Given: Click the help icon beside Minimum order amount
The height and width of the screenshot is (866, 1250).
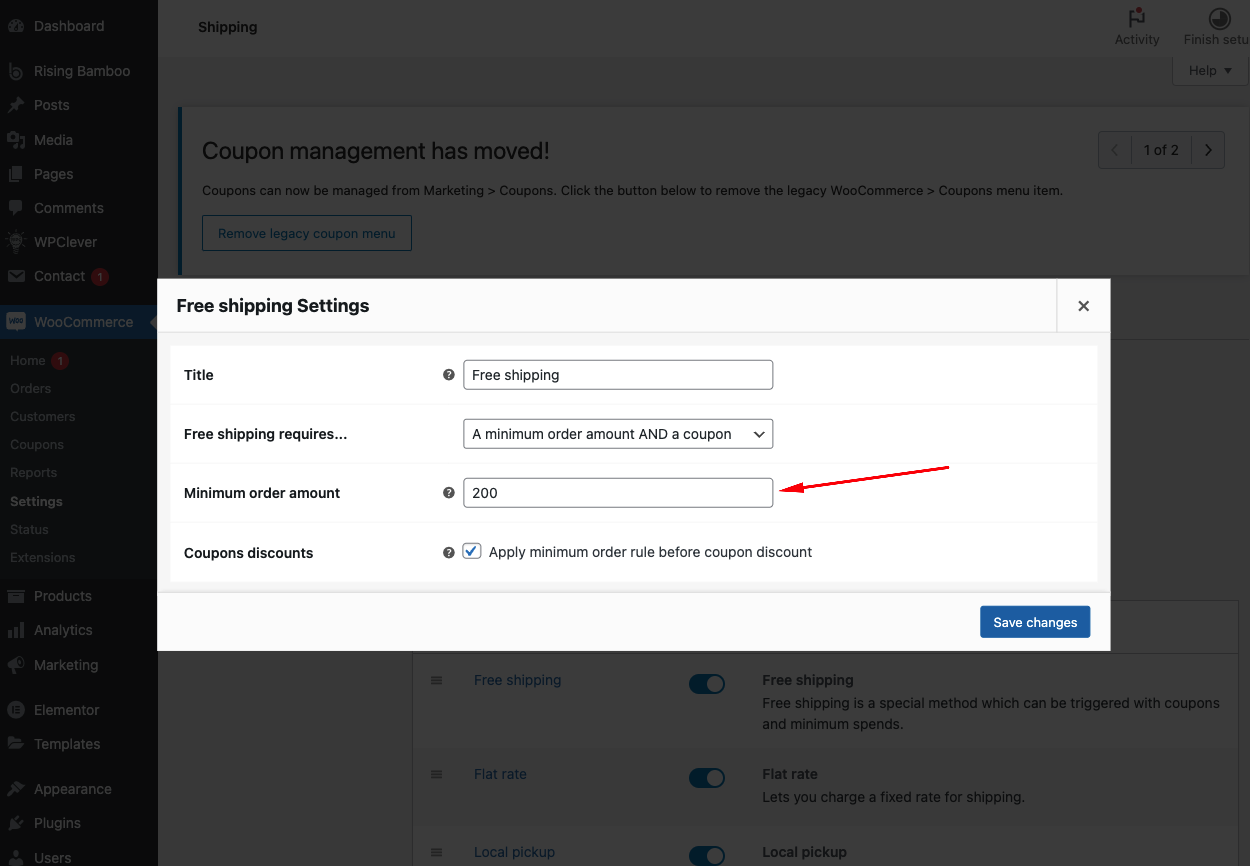Looking at the screenshot, I should [449, 493].
